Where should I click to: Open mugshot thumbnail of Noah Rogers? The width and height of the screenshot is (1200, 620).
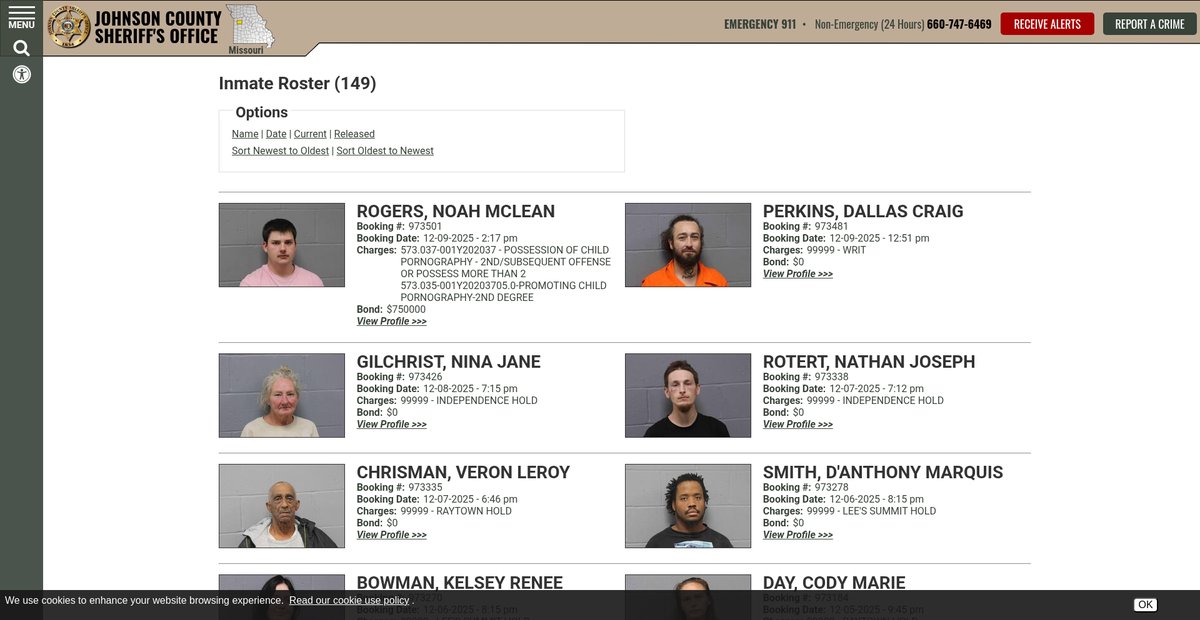[x=282, y=245]
